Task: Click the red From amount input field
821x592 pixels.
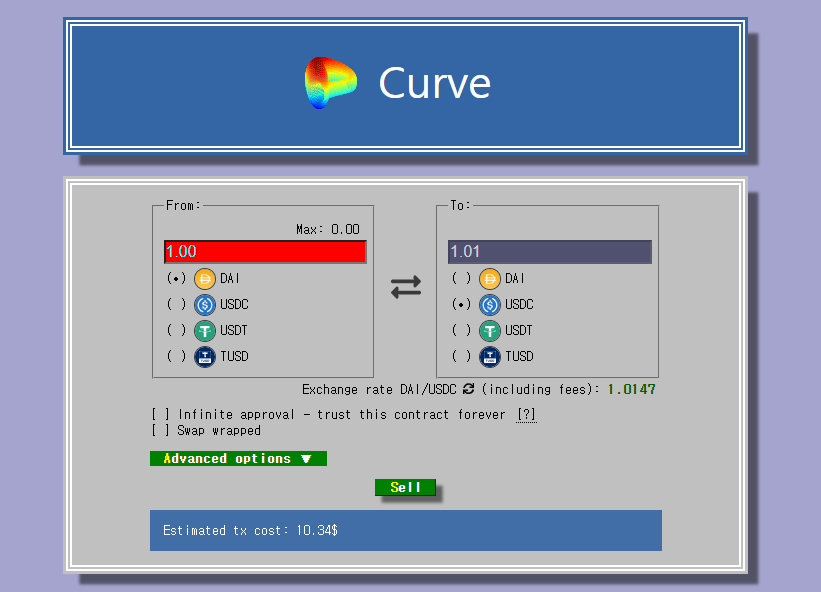Action: pyautogui.click(x=265, y=252)
